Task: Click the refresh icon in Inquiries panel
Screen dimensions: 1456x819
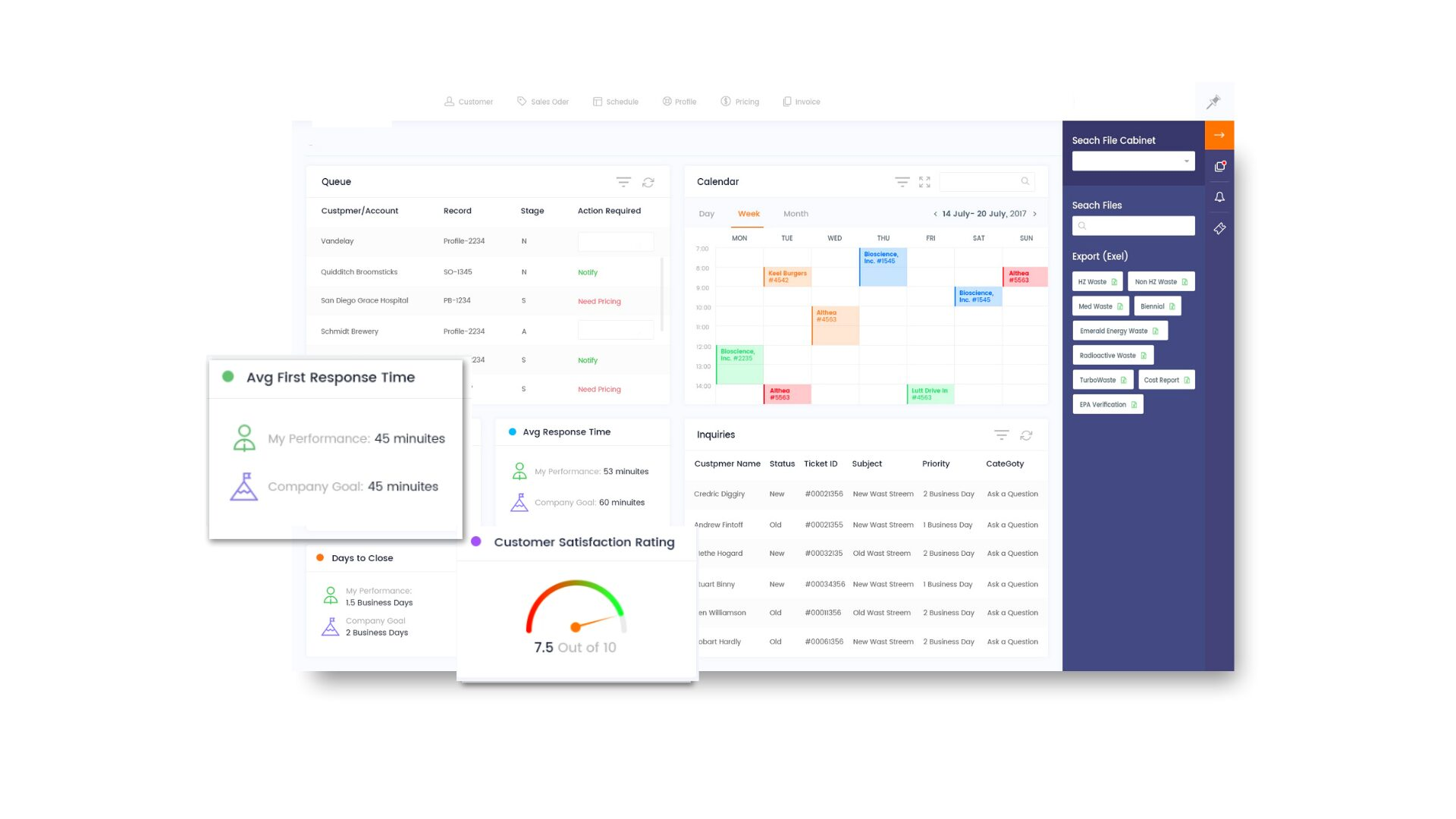Action: click(1025, 435)
